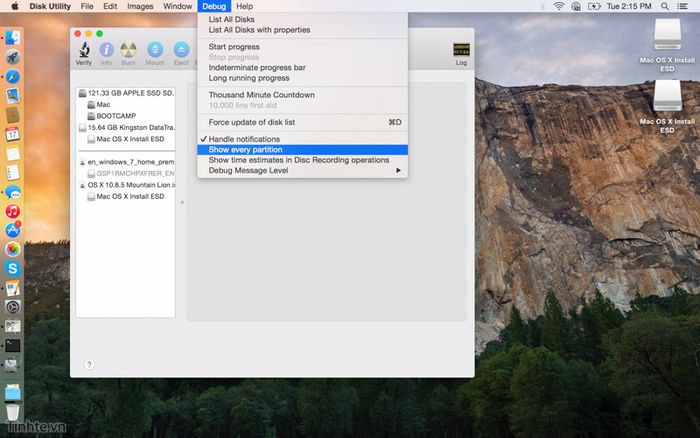Open the Apple menu
Viewport: 700px width, 438px height.
click(15, 6)
